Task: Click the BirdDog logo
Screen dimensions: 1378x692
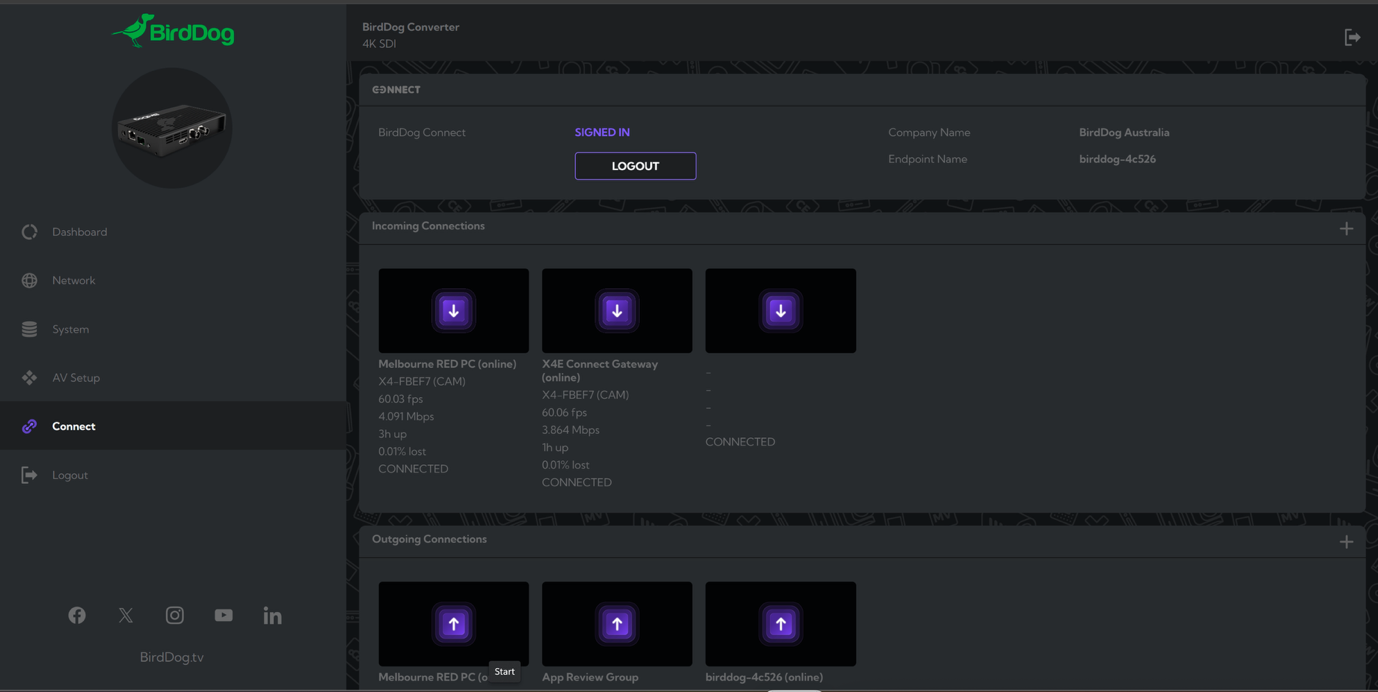Action: coord(173,31)
